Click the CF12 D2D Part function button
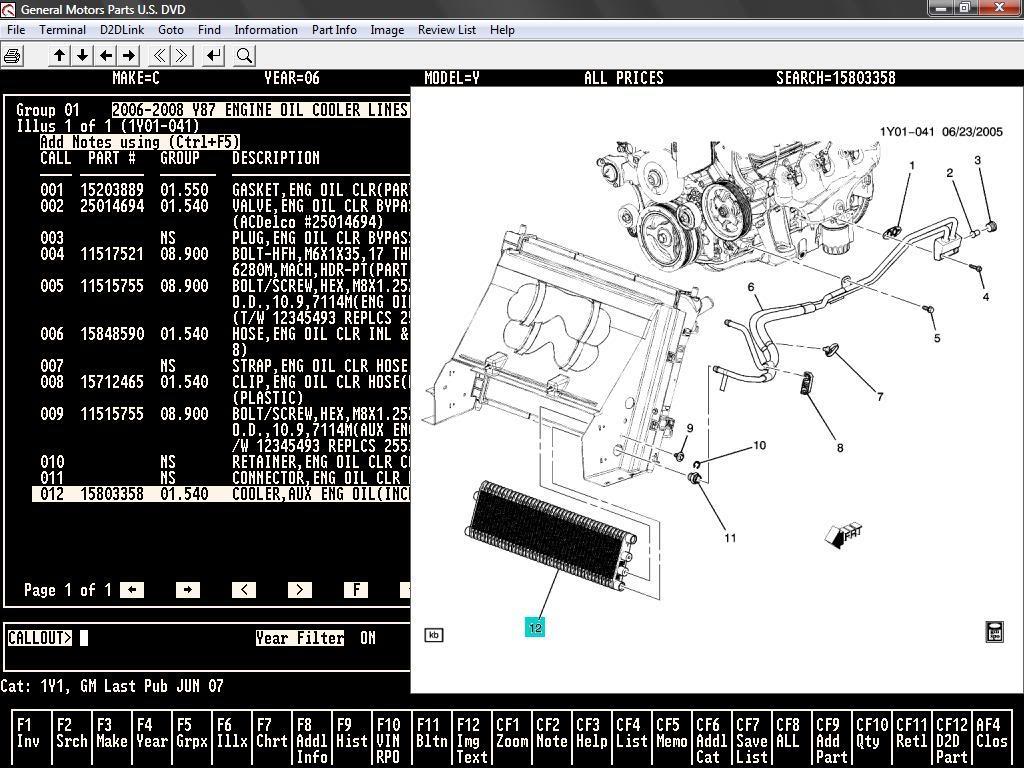The image size is (1024, 768). click(x=952, y=740)
